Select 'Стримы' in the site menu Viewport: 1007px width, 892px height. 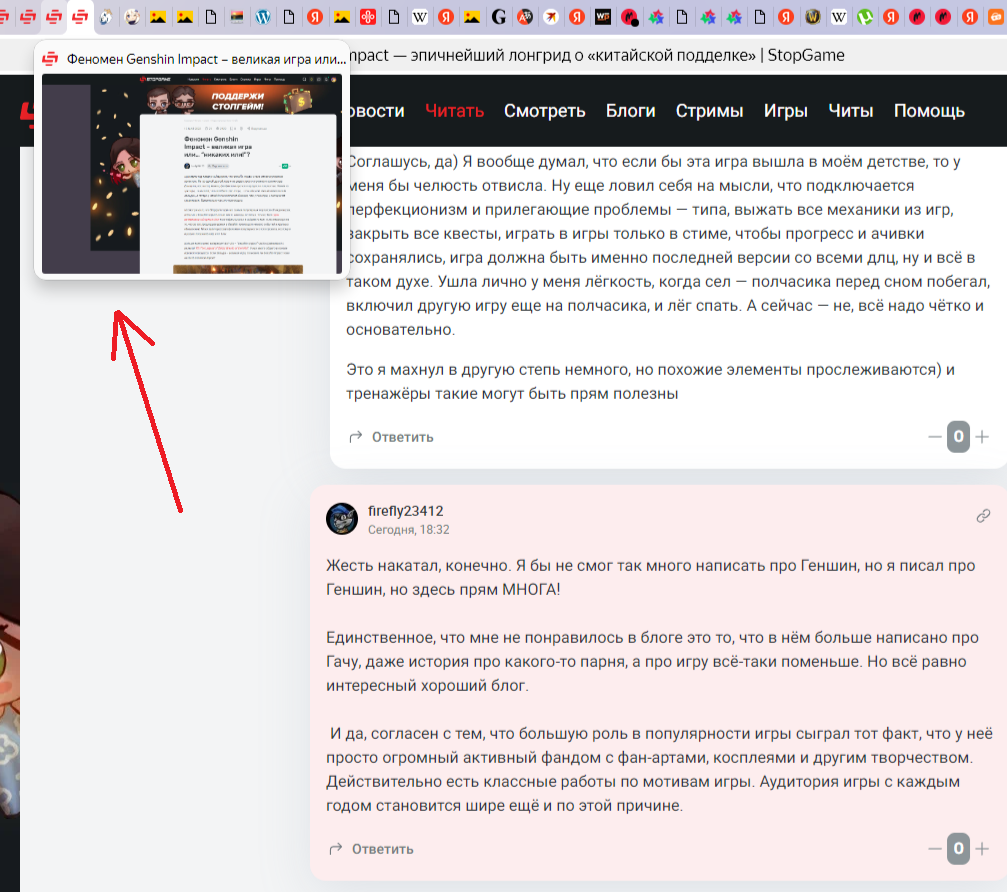click(709, 110)
